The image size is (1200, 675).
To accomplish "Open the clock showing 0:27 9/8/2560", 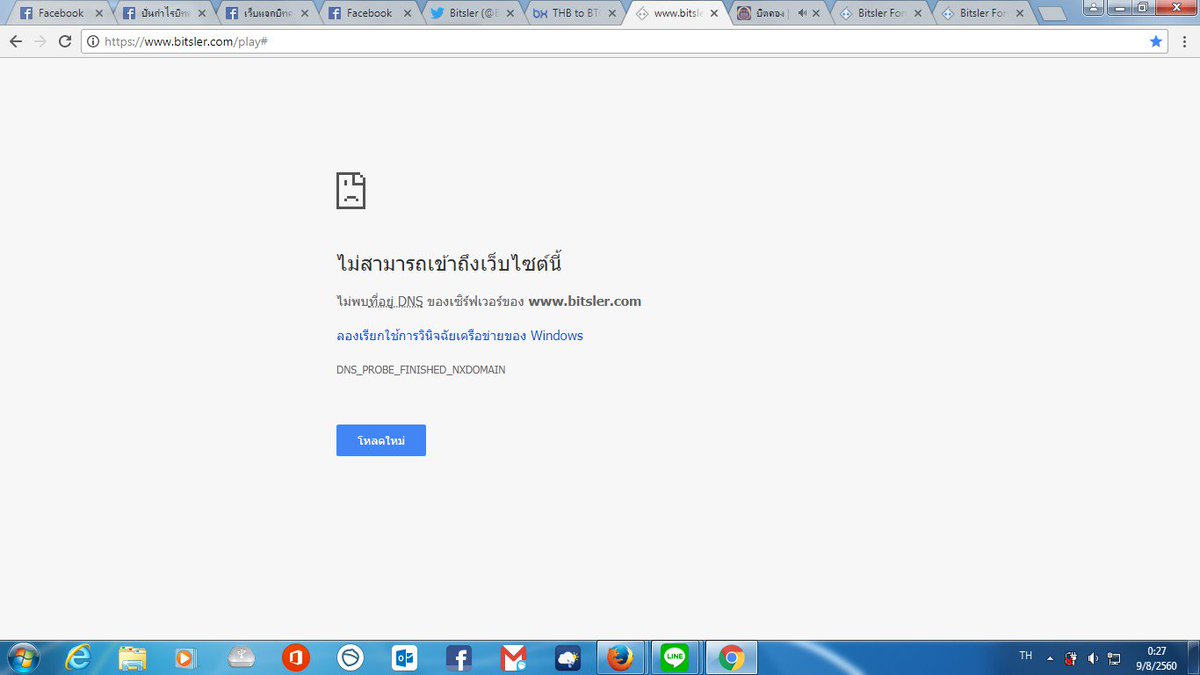I will pyautogui.click(x=1157, y=658).
